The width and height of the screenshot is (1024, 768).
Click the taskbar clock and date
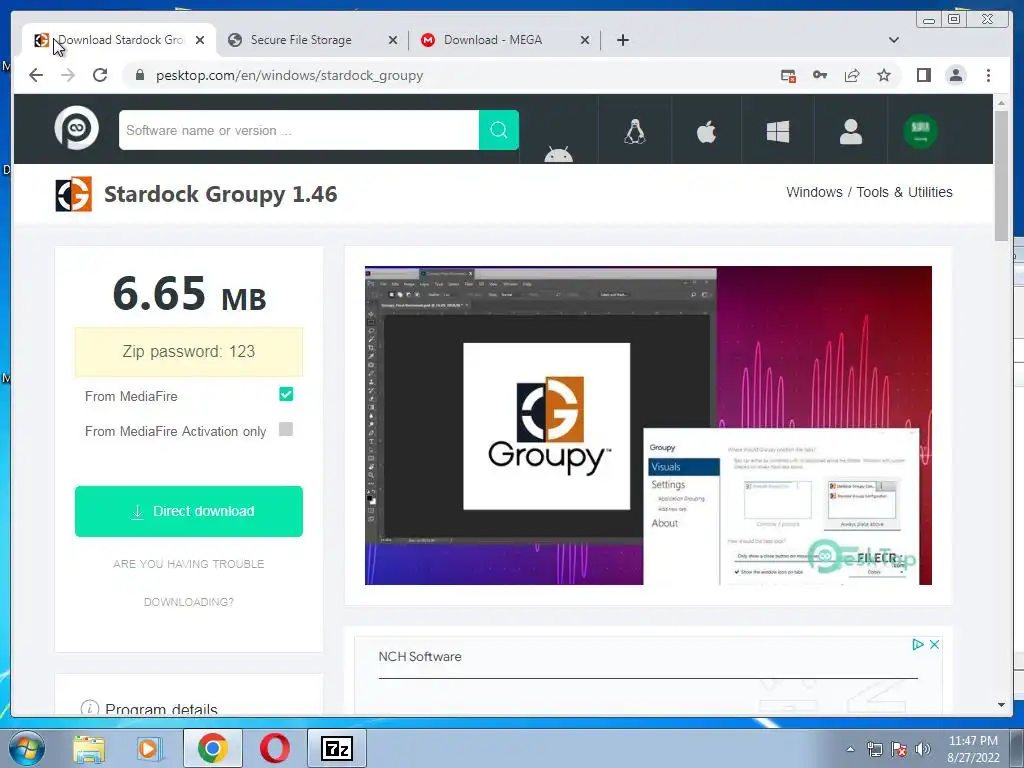coord(973,749)
